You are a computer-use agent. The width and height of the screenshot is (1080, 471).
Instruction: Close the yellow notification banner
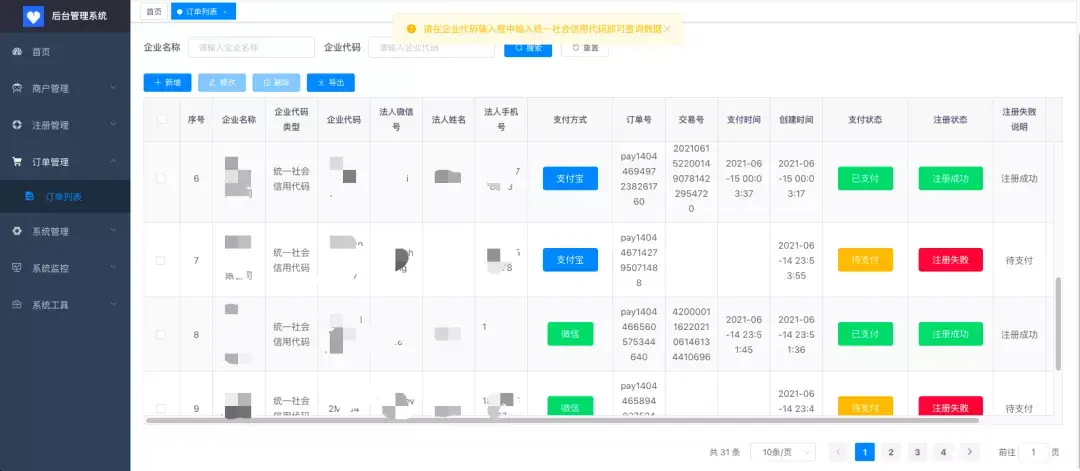[x=667, y=29]
